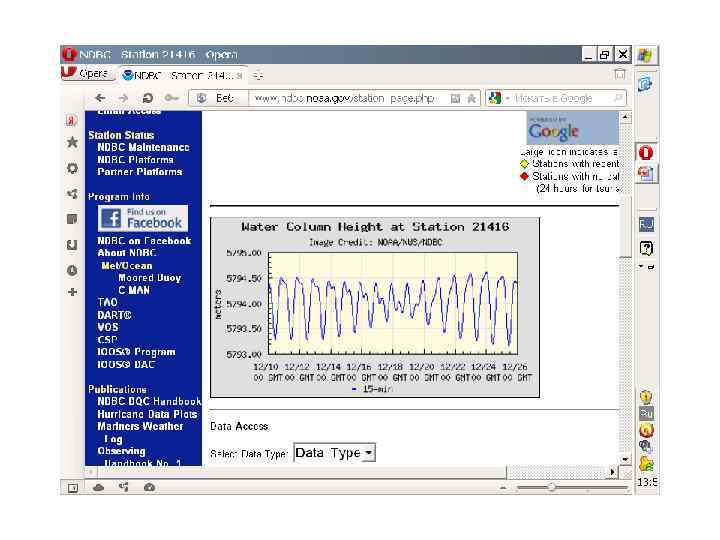Click the page scroll down arrow

625,459
